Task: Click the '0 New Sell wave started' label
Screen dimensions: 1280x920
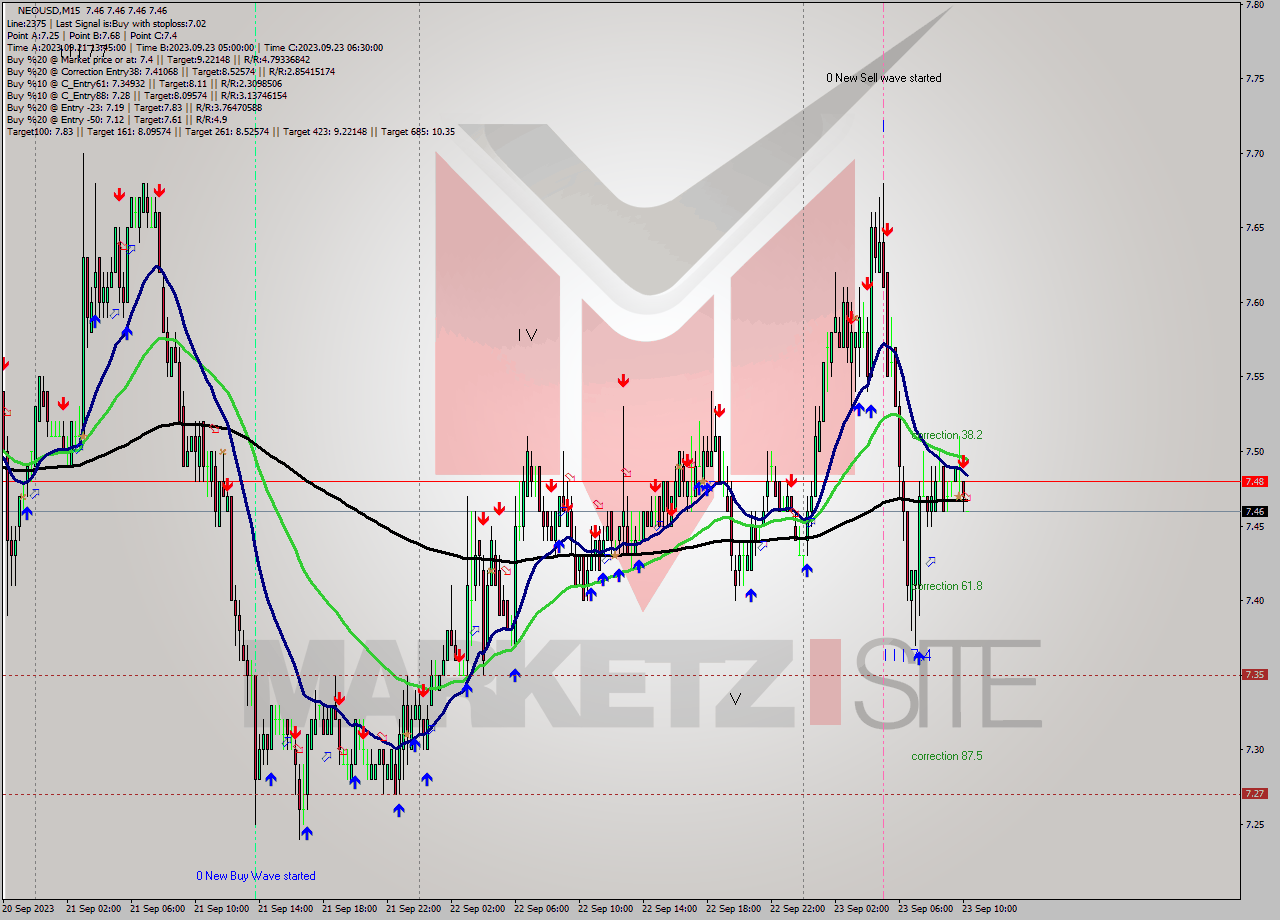Action: pos(883,78)
